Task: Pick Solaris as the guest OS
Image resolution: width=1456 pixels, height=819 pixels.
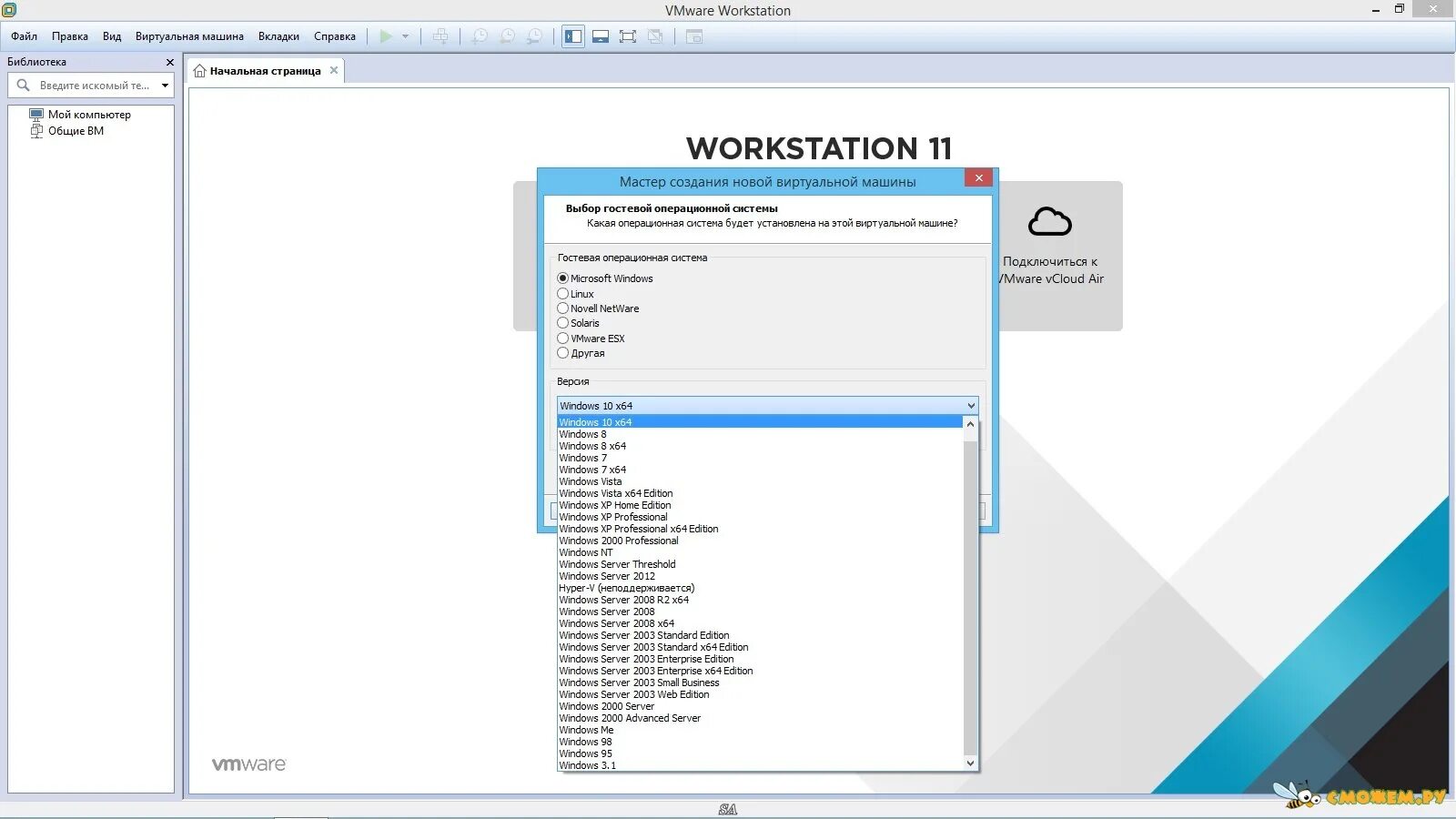Action: tap(563, 323)
